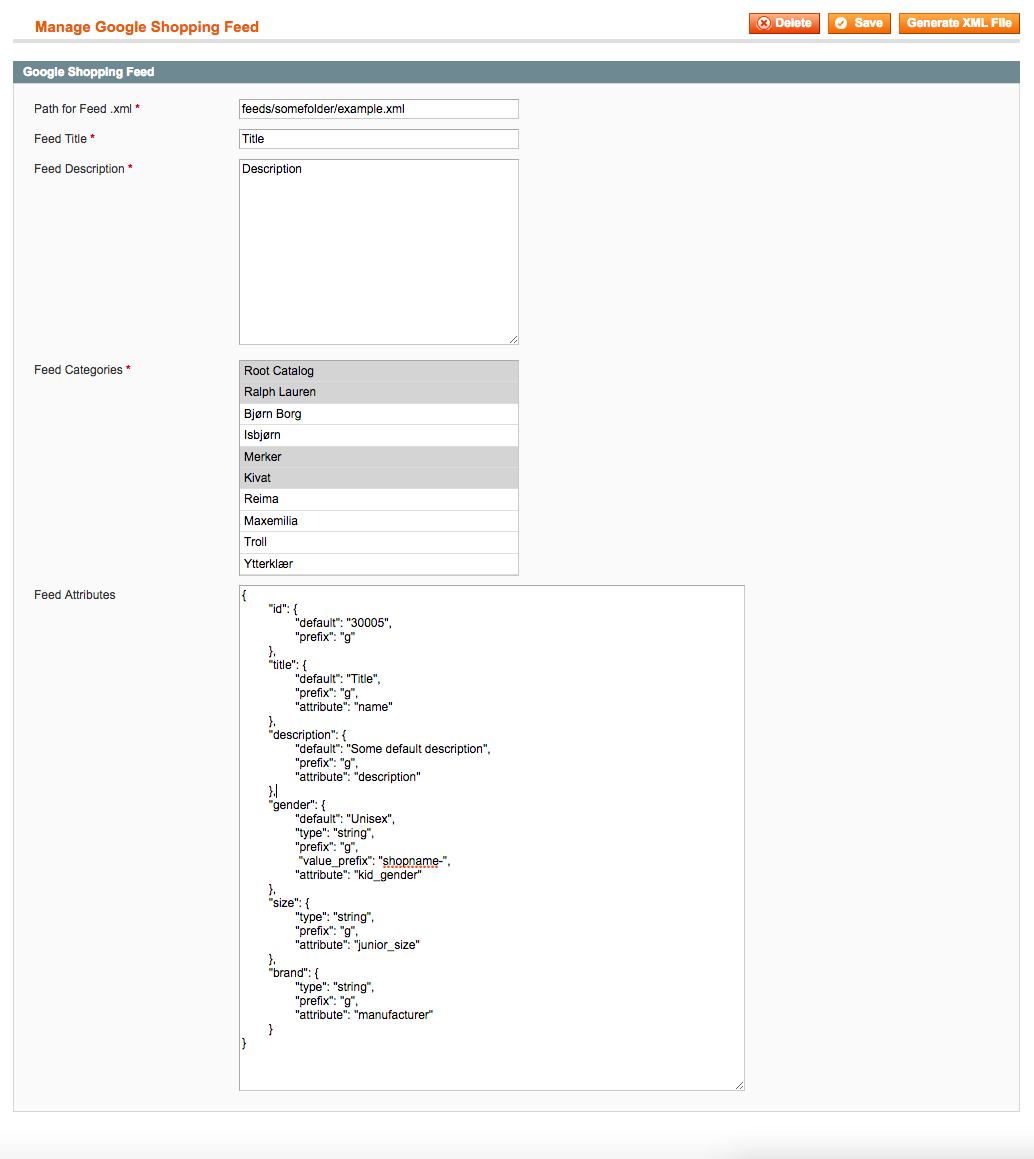Focus the Feed Title input
The width and height of the screenshot is (1034, 1159).
pyautogui.click(x=379, y=139)
